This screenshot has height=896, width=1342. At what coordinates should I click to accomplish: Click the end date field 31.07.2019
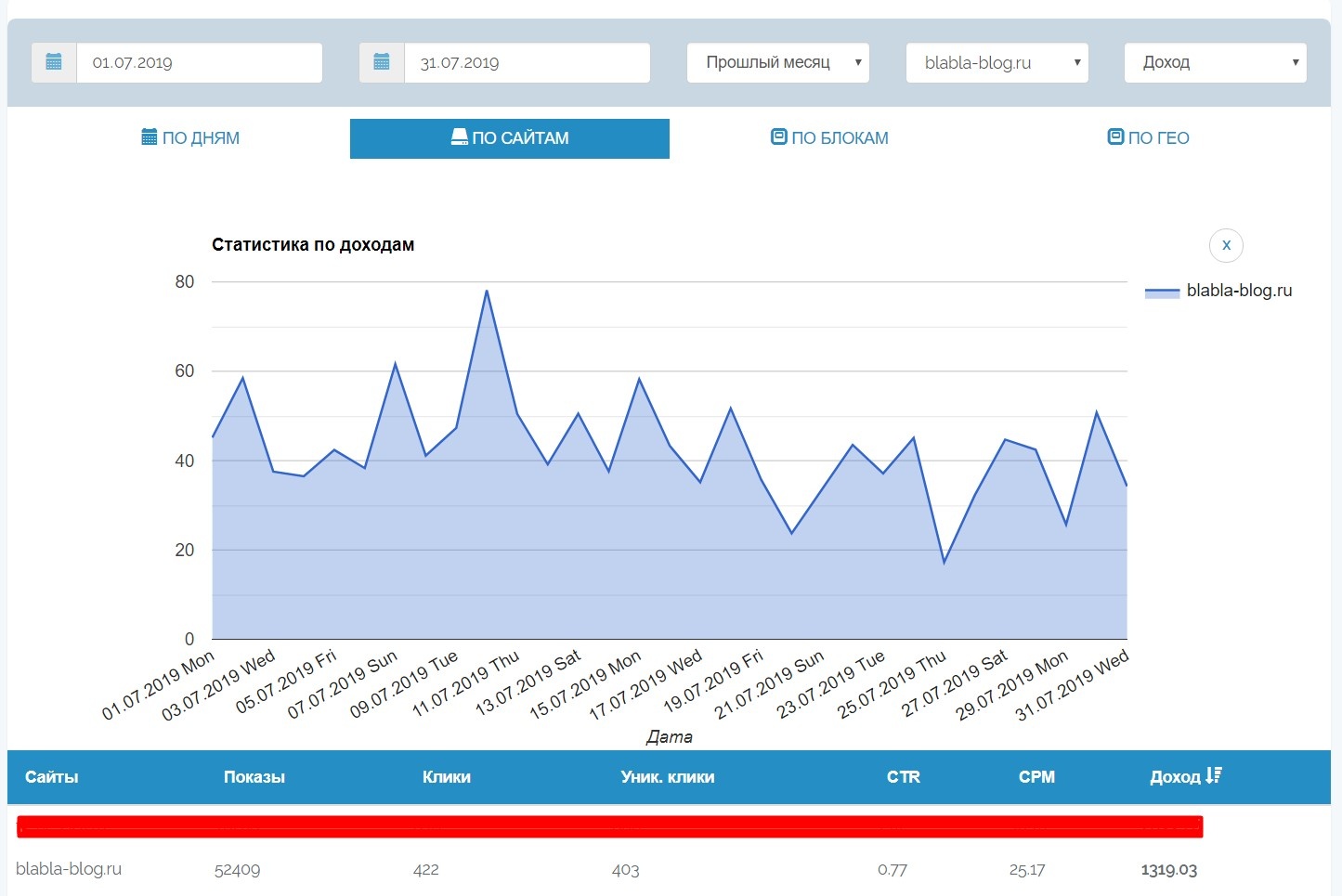click(527, 62)
